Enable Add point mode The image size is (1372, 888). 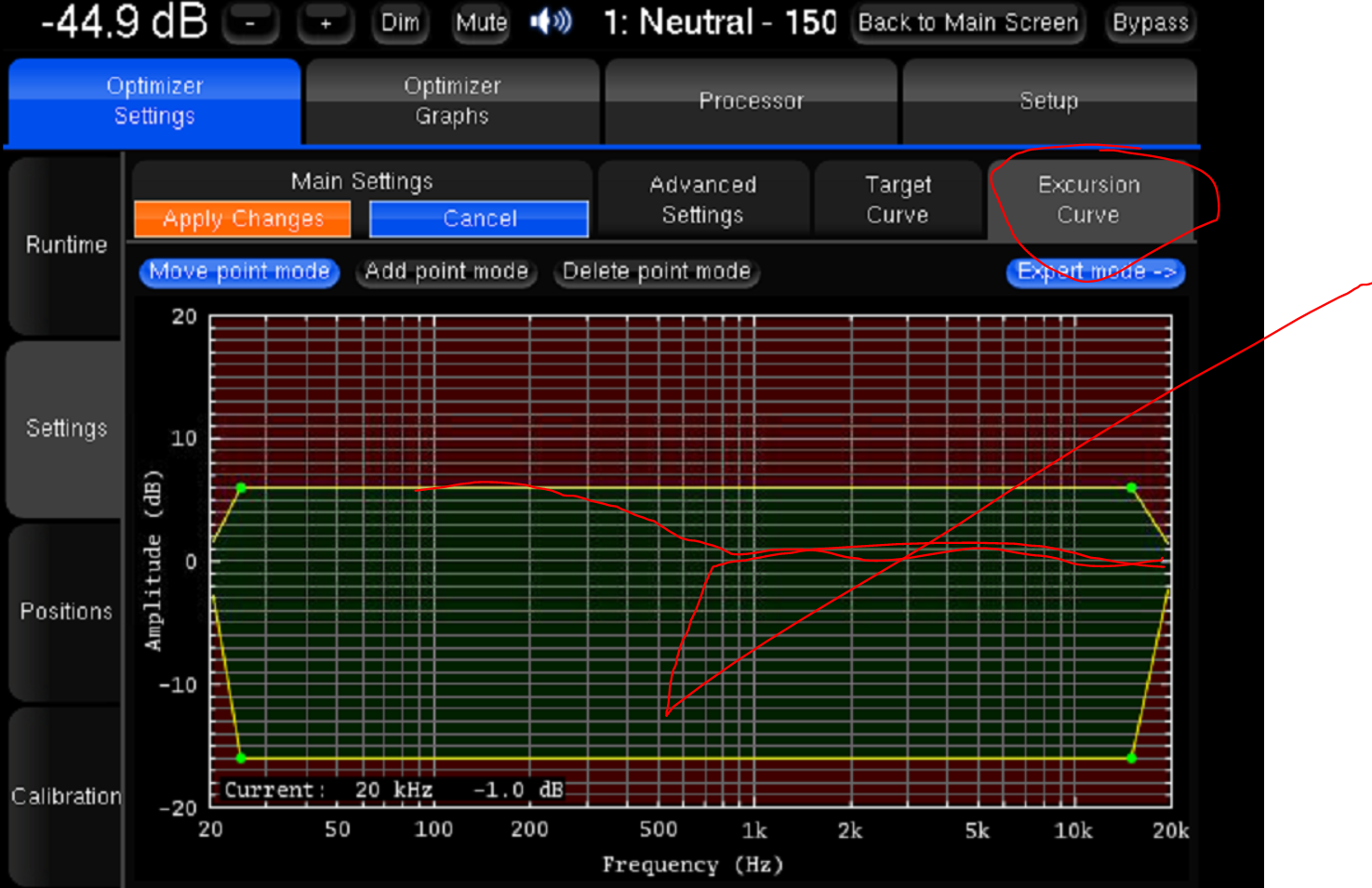click(x=446, y=272)
